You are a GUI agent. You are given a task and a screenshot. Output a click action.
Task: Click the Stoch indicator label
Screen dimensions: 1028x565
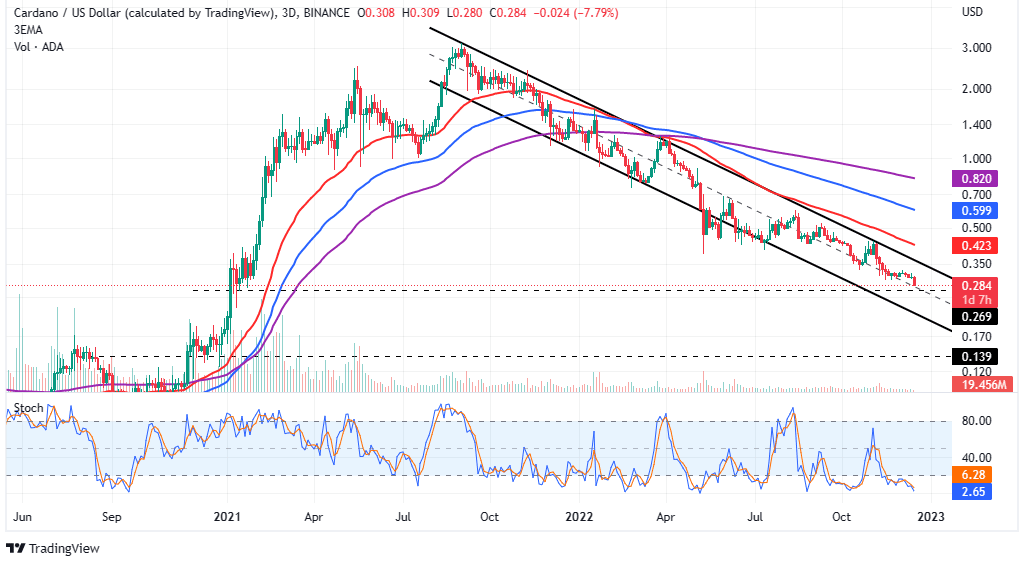[29, 408]
